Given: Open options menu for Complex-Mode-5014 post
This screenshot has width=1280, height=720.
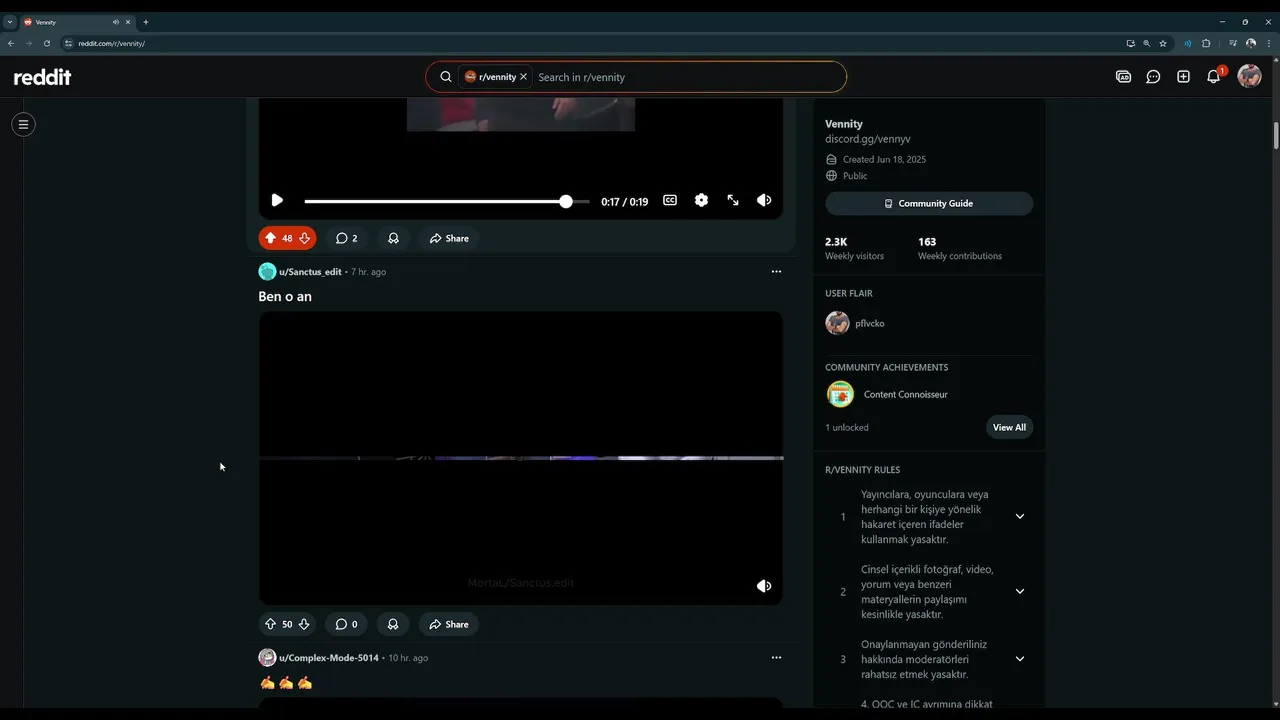Looking at the screenshot, I should coord(776,657).
